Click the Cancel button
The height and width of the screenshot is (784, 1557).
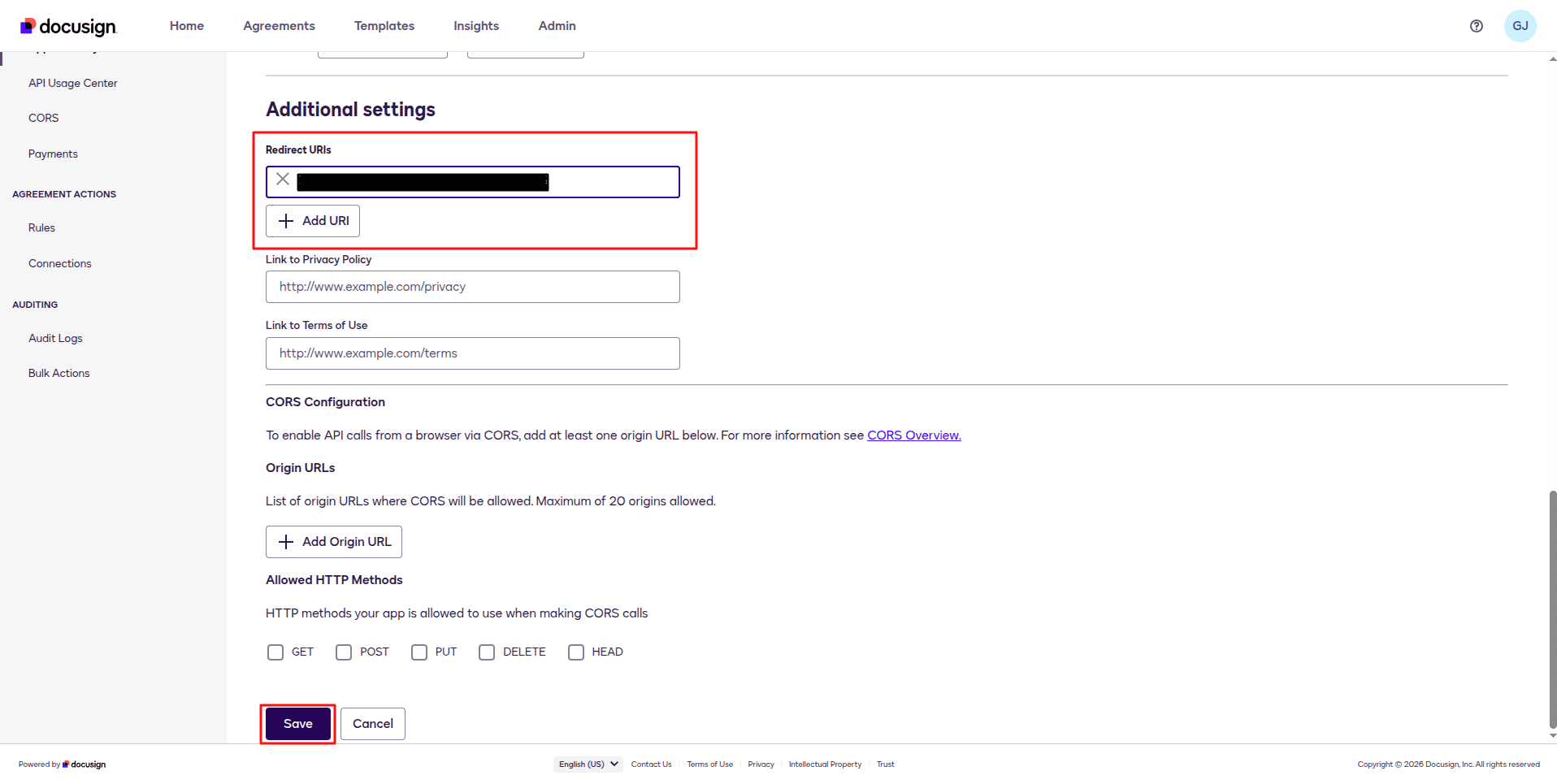click(x=373, y=724)
